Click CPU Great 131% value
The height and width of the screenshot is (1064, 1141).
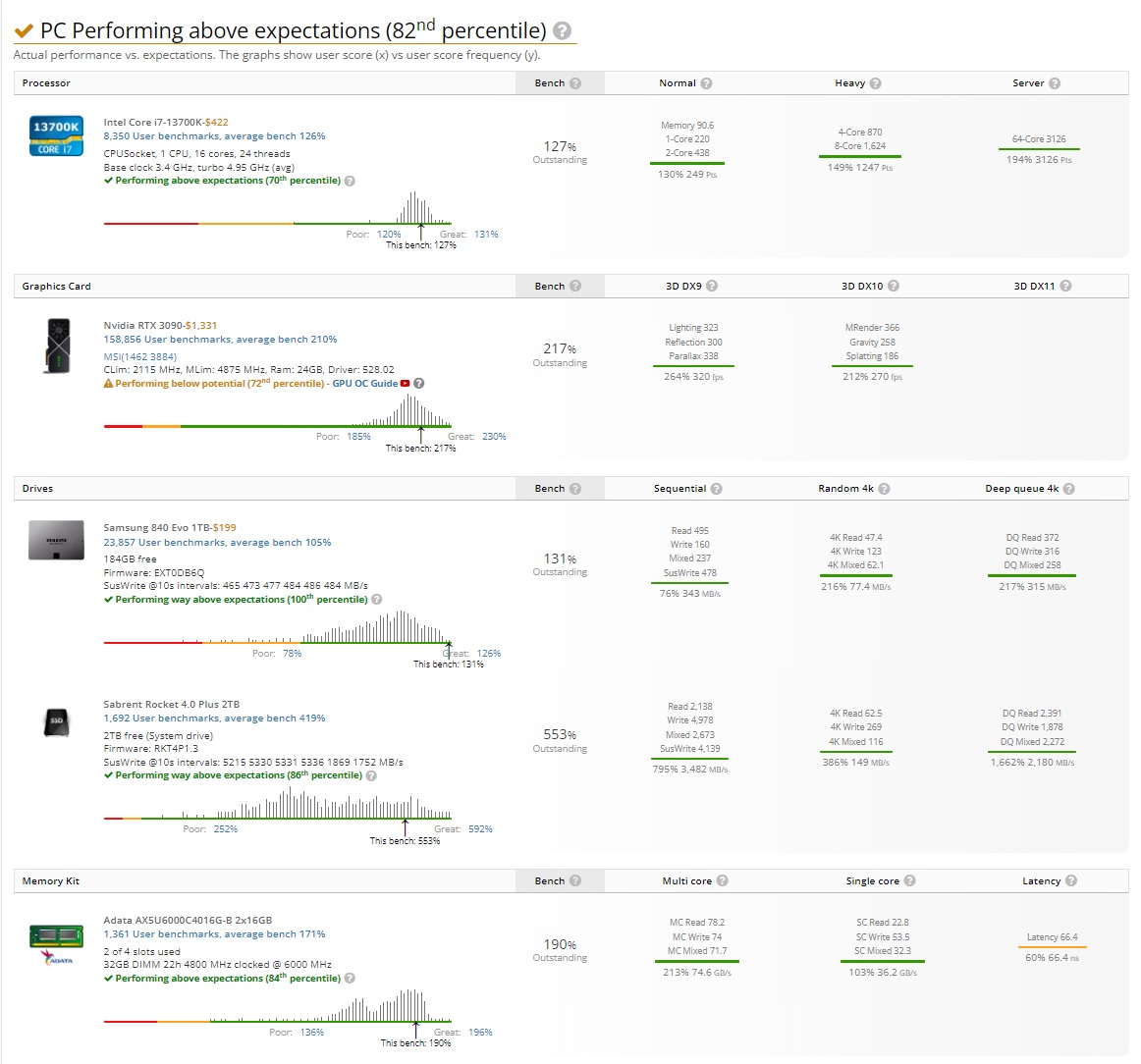(486, 235)
